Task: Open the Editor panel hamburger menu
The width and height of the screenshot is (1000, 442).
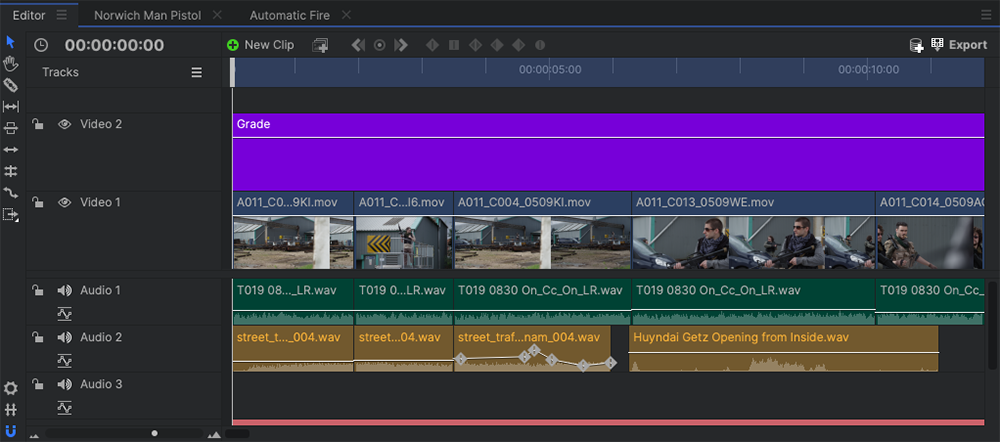Action: point(62,15)
